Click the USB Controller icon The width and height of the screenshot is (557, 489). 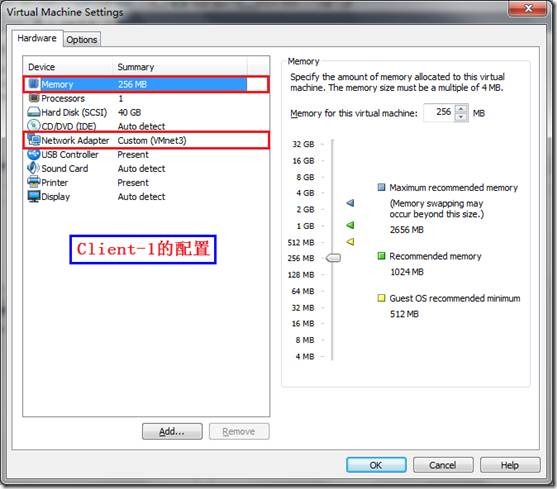[34, 154]
